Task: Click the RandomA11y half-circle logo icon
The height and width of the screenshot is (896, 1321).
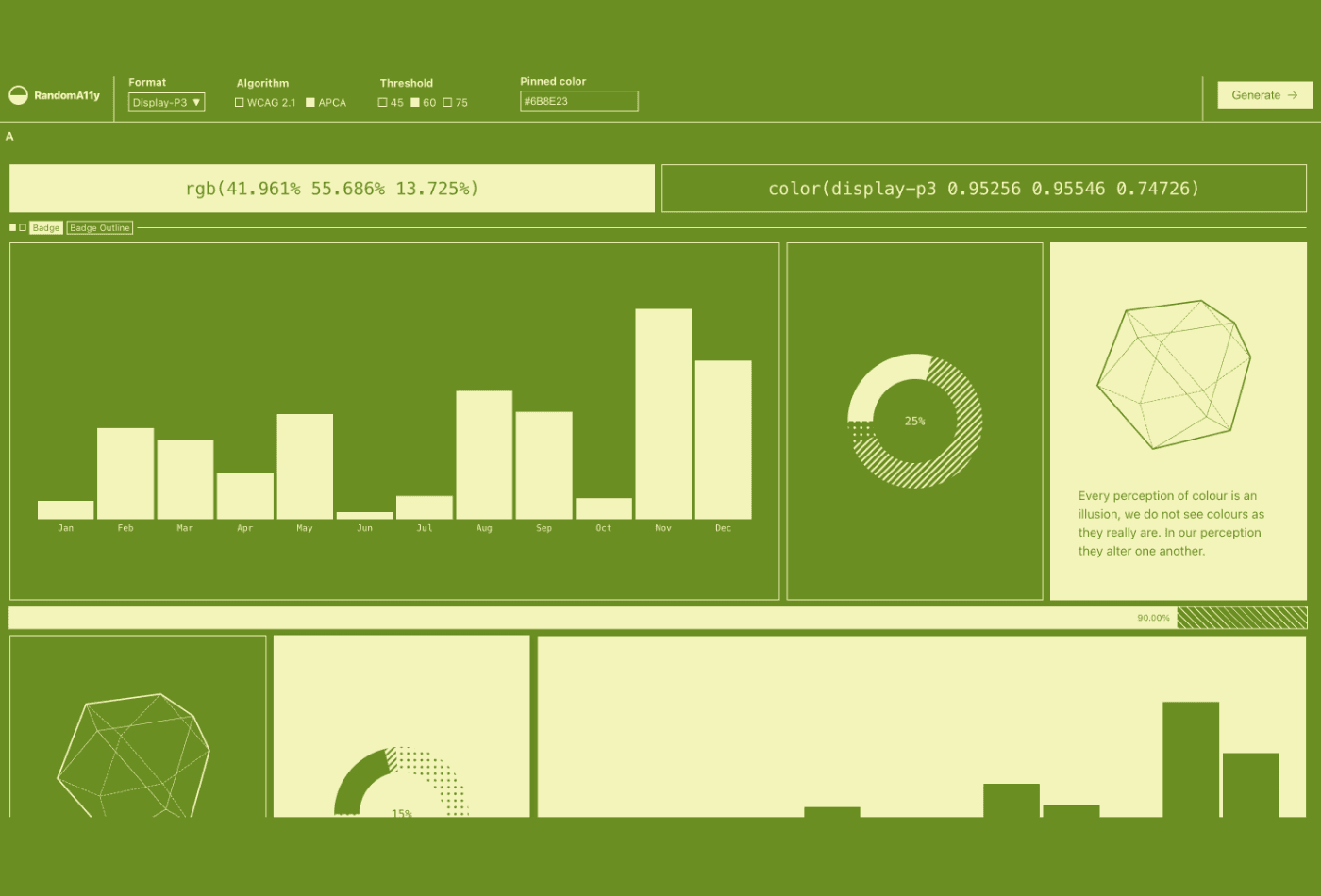Action: (x=18, y=95)
